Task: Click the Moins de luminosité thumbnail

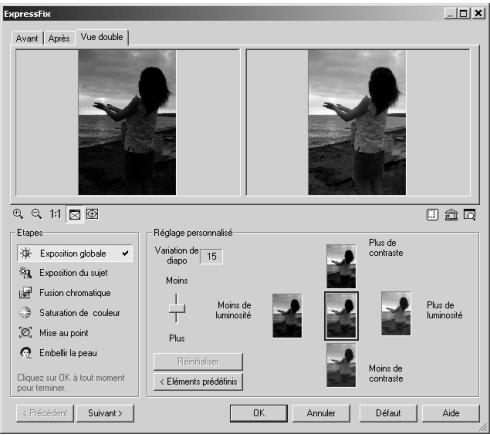Action: pyautogui.click(x=287, y=315)
